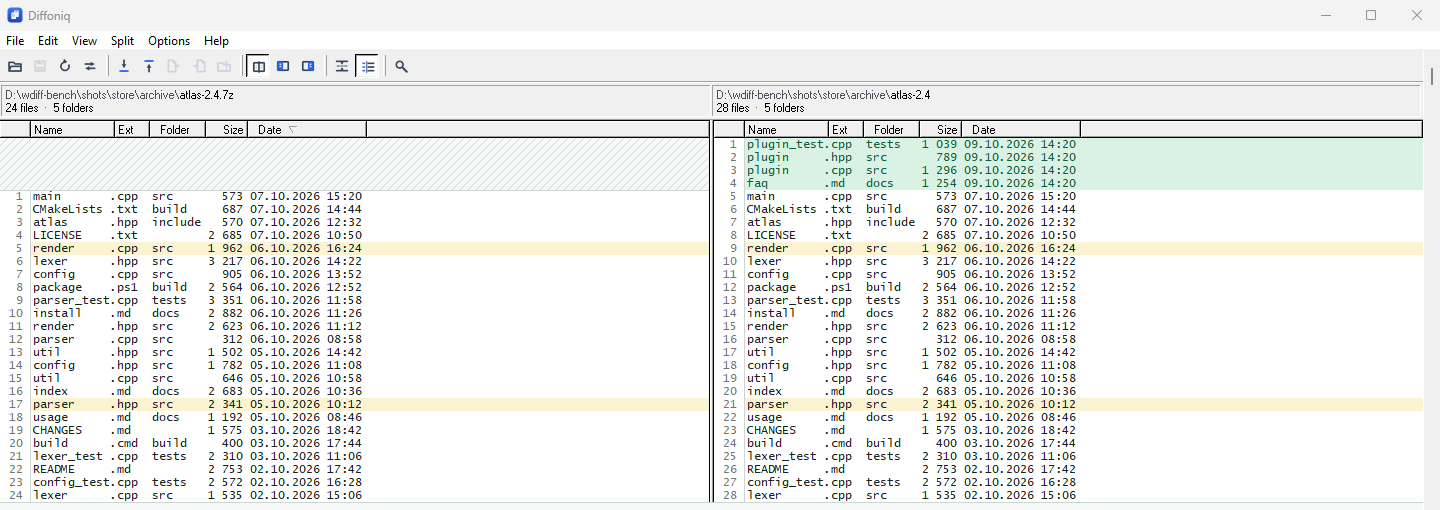1440x510 pixels.
Task: Click the left pane Date column header
Action: click(307, 129)
